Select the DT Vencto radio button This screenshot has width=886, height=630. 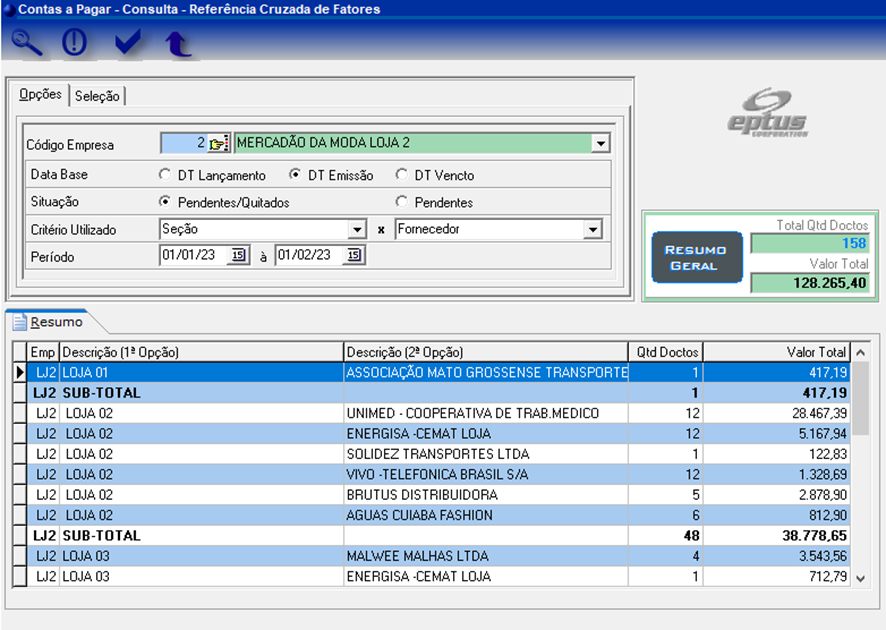pyautogui.click(x=402, y=175)
